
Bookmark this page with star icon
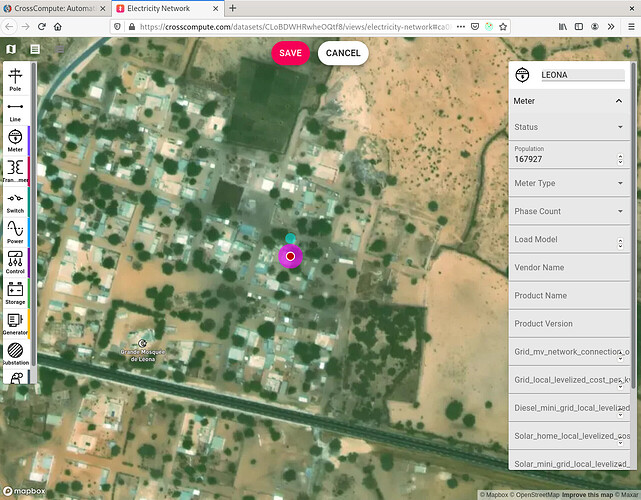click(503, 27)
